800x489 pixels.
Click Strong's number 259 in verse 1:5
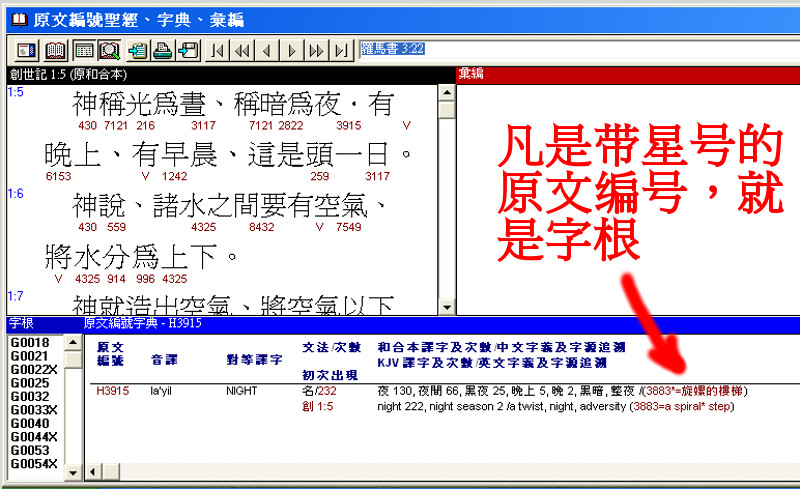tap(319, 177)
